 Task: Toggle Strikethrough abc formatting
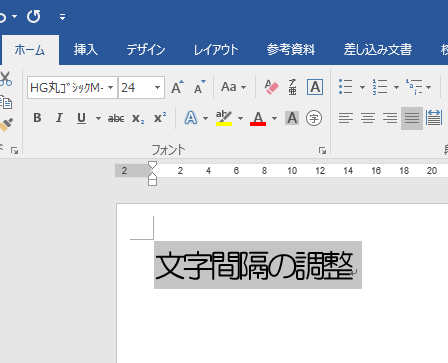pyautogui.click(x=116, y=118)
